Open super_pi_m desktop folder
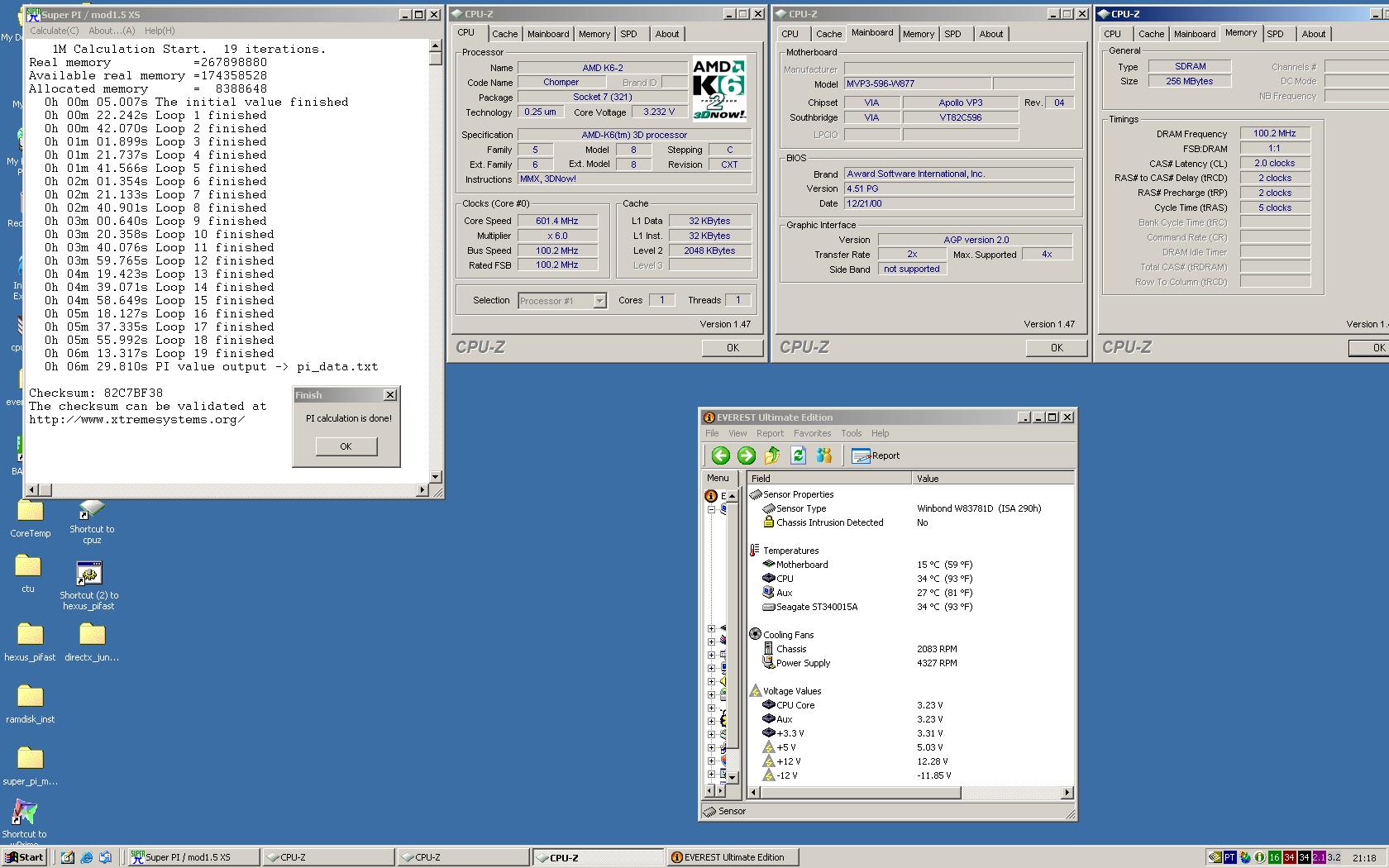1389x868 pixels. 30,766
